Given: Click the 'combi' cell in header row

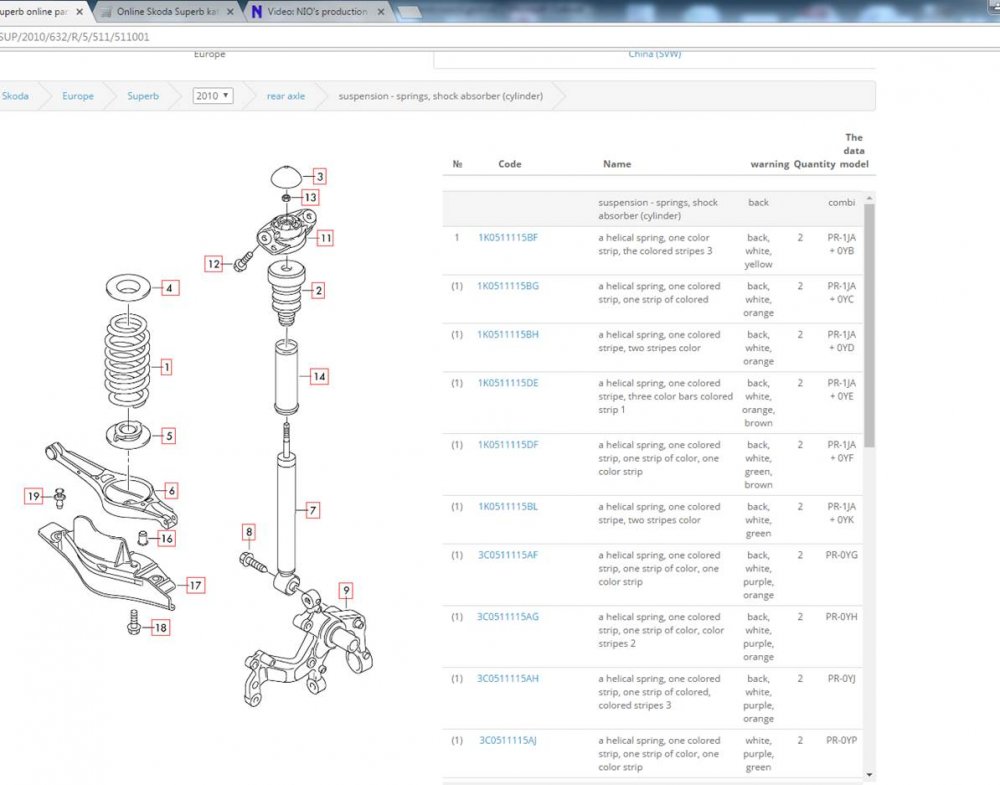Looking at the screenshot, I should coord(841,202).
